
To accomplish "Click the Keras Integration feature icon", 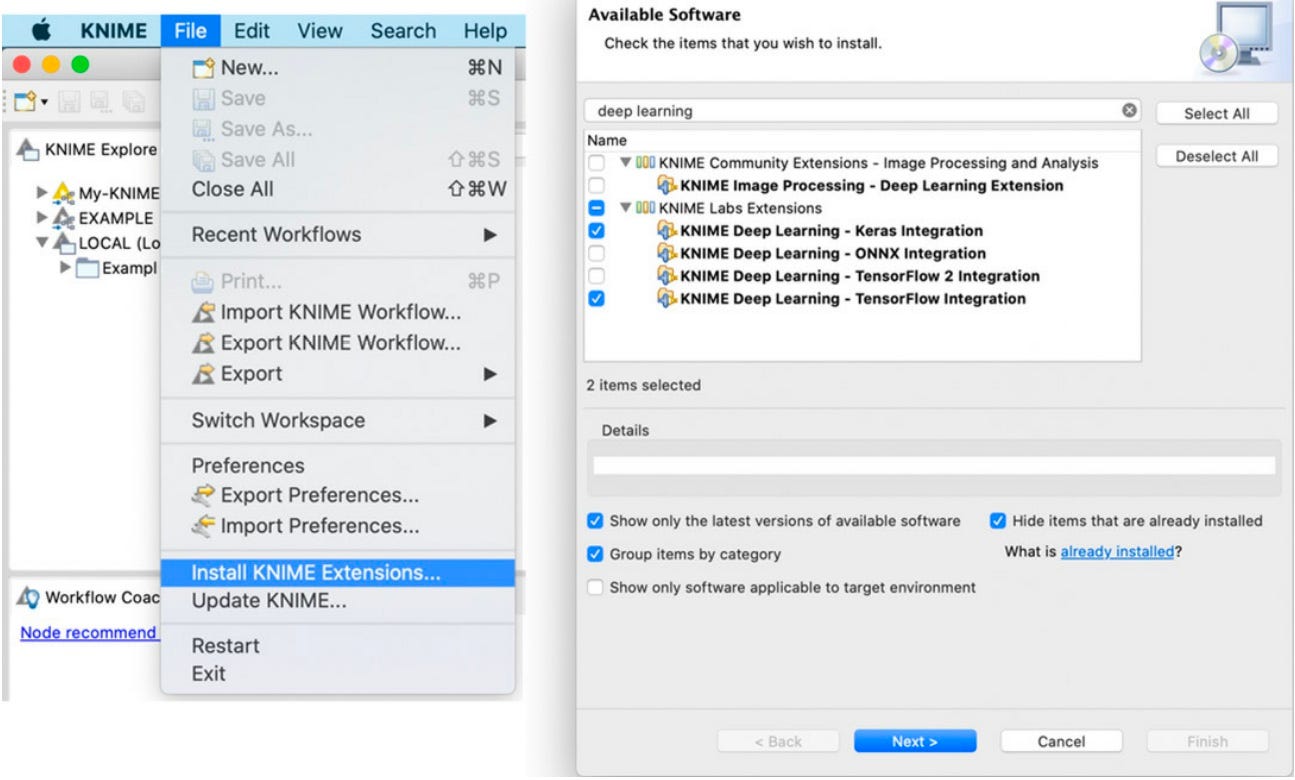I will [x=667, y=231].
